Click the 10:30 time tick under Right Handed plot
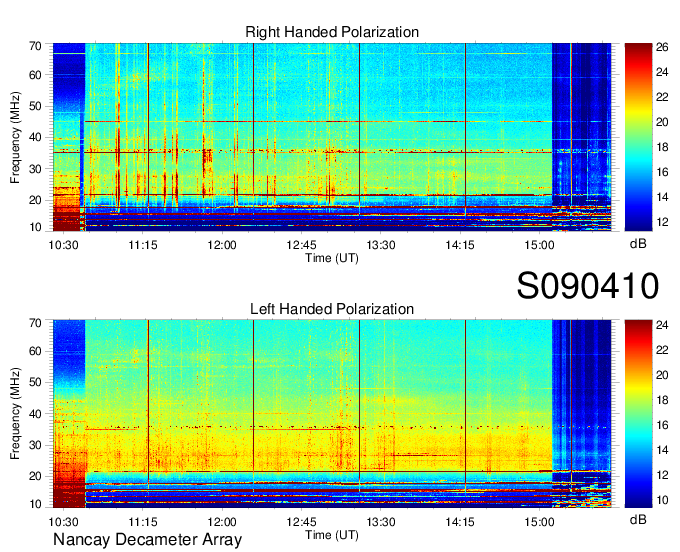 [x=63, y=245]
